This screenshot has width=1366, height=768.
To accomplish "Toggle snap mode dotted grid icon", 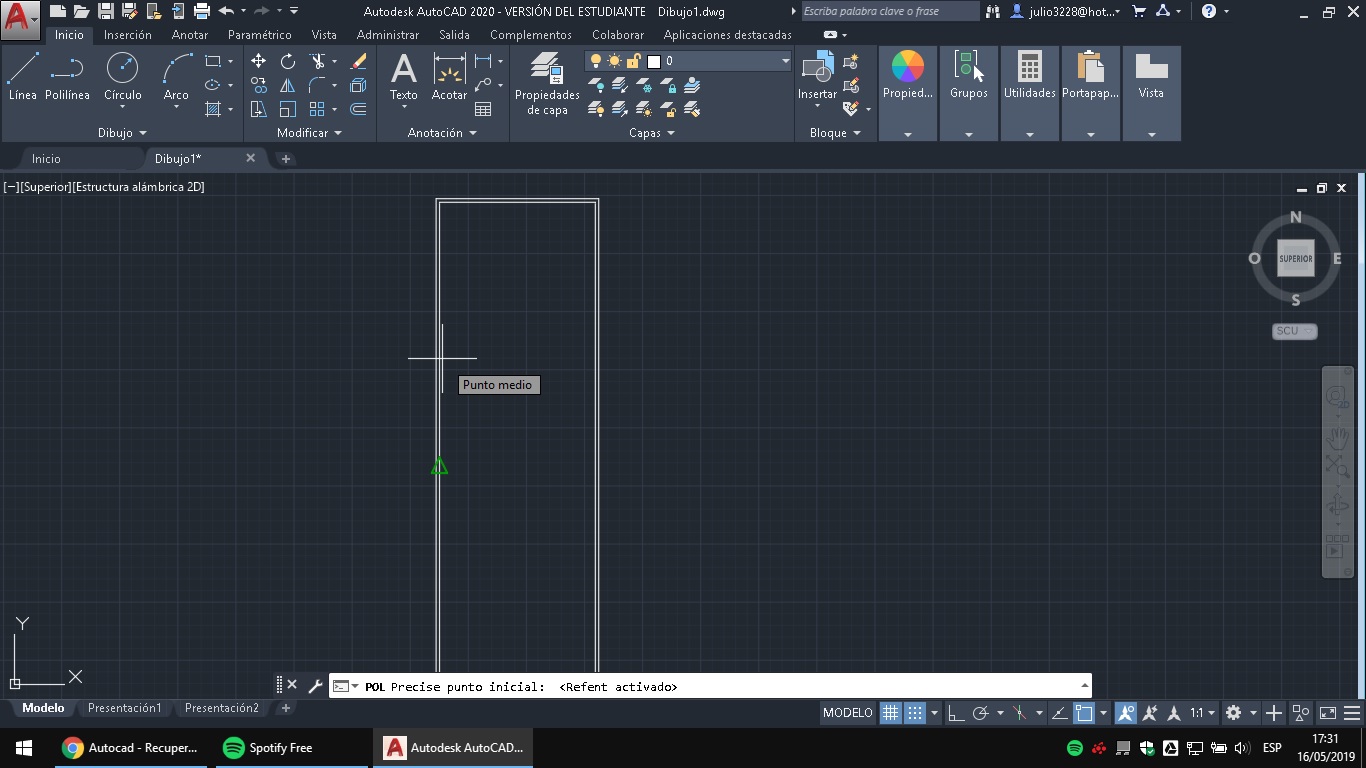I will [x=915, y=713].
